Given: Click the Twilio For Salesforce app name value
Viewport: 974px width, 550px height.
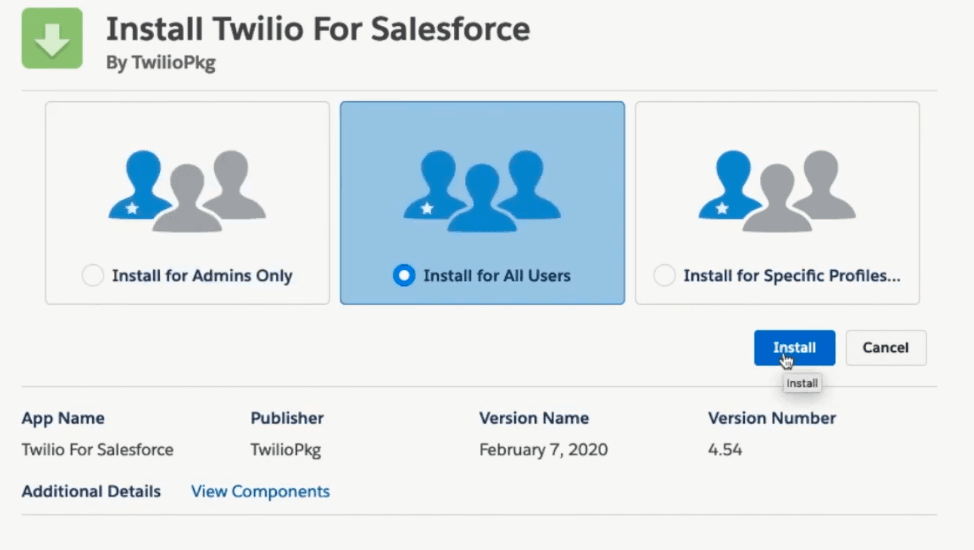Looking at the screenshot, I should click(97, 450).
